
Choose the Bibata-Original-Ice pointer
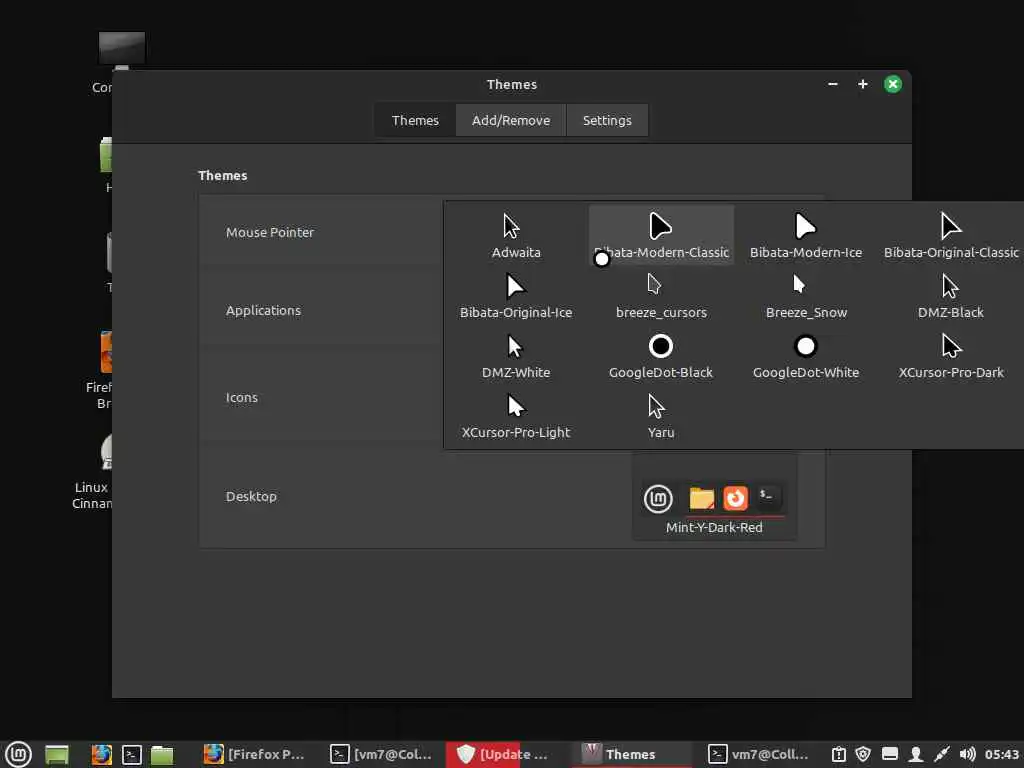pos(516,296)
